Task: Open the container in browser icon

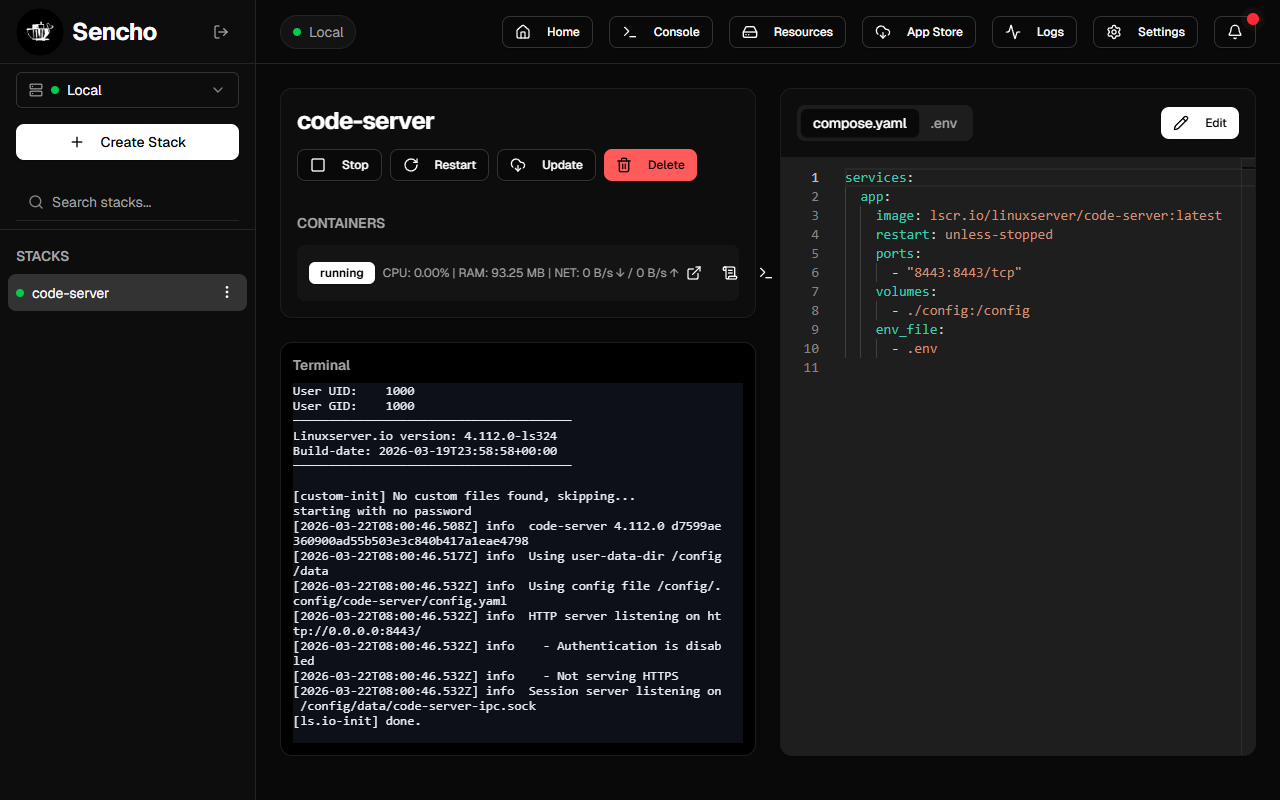Action: 694,273
